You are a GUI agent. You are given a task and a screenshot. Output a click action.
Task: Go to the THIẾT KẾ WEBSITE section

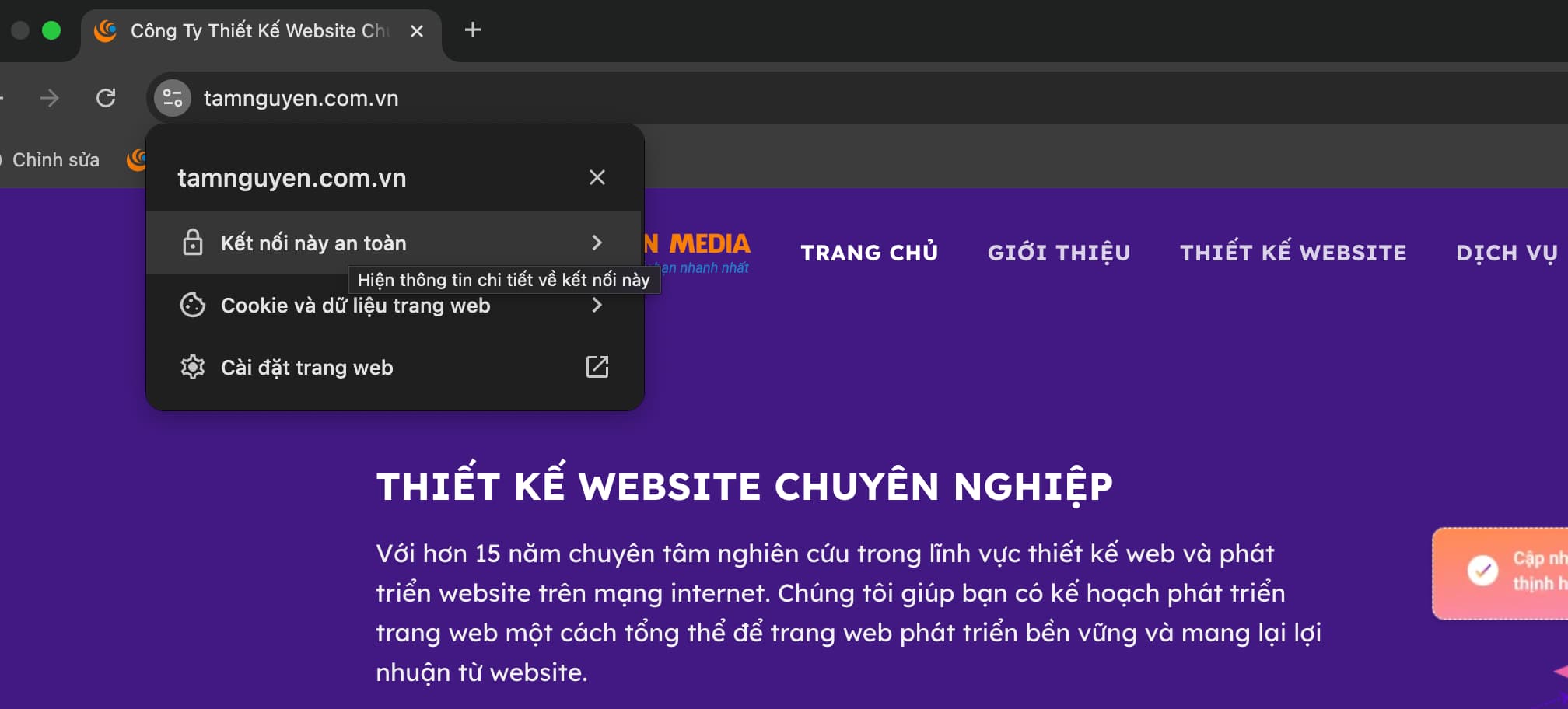point(1293,252)
